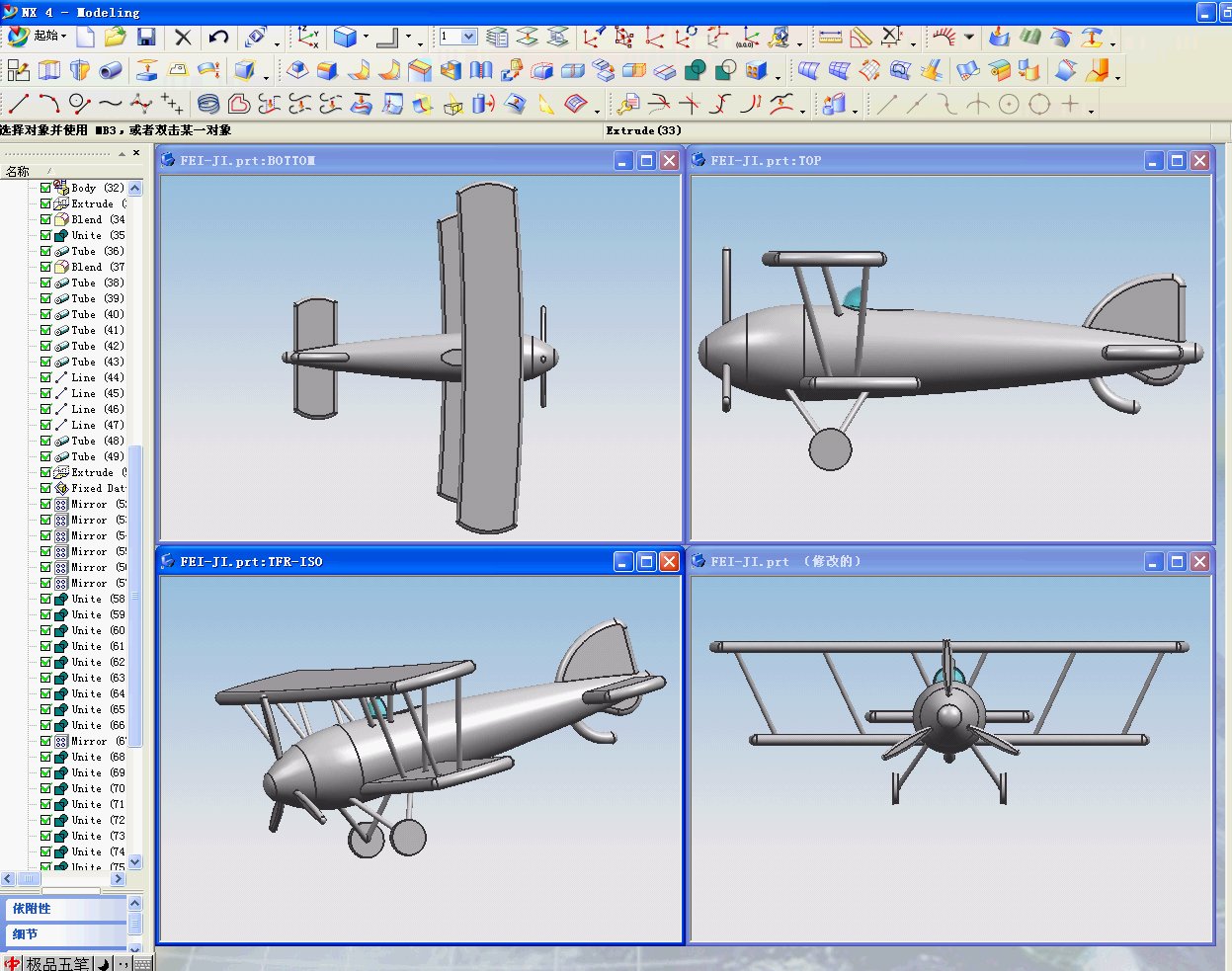Select the Plus point tool
1232x971 pixels.
tap(1070, 104)
